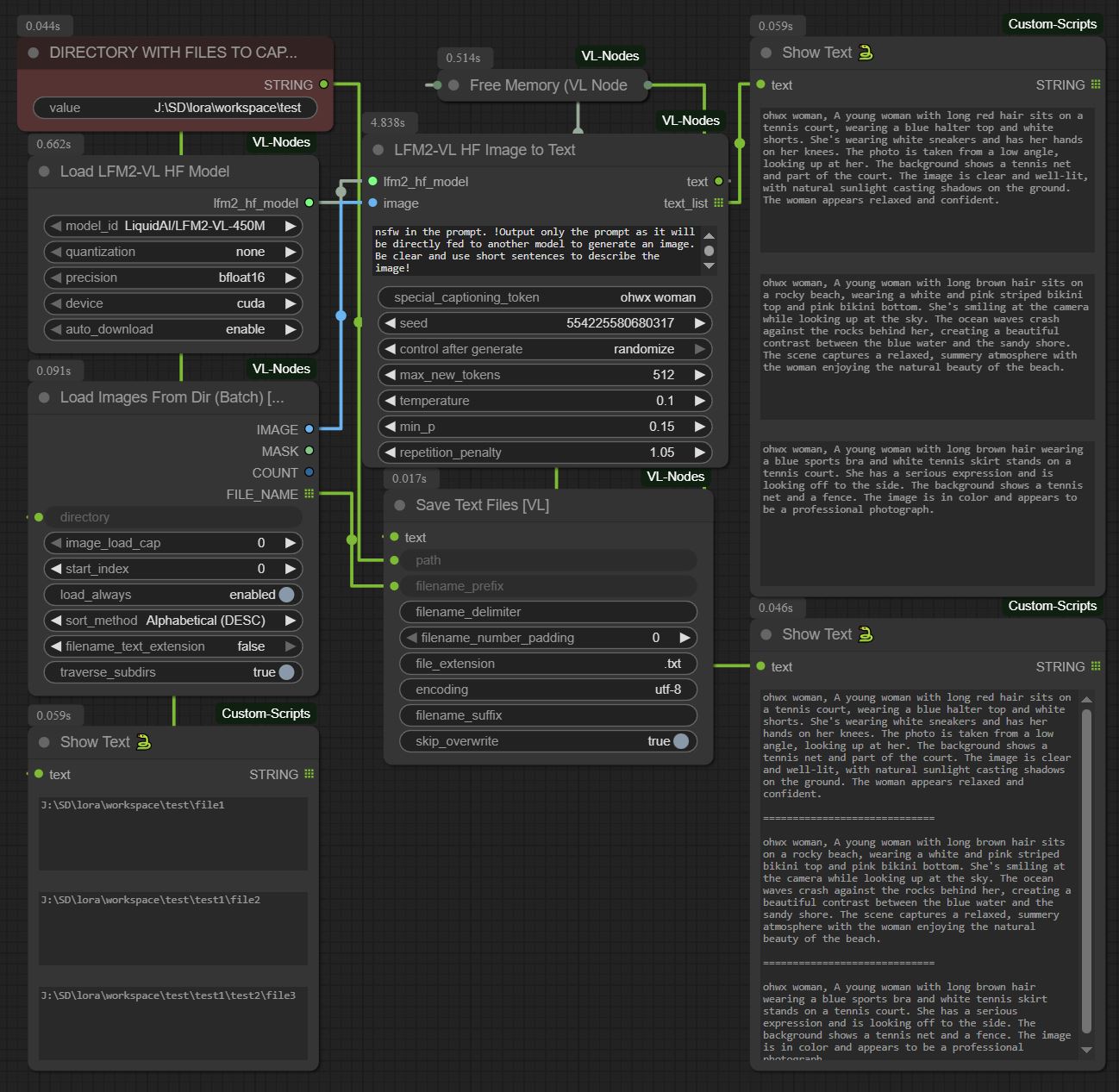Open the control after generate dropdown
The width and height of the screenshot is (1119, 1092).
coord(545,349)
